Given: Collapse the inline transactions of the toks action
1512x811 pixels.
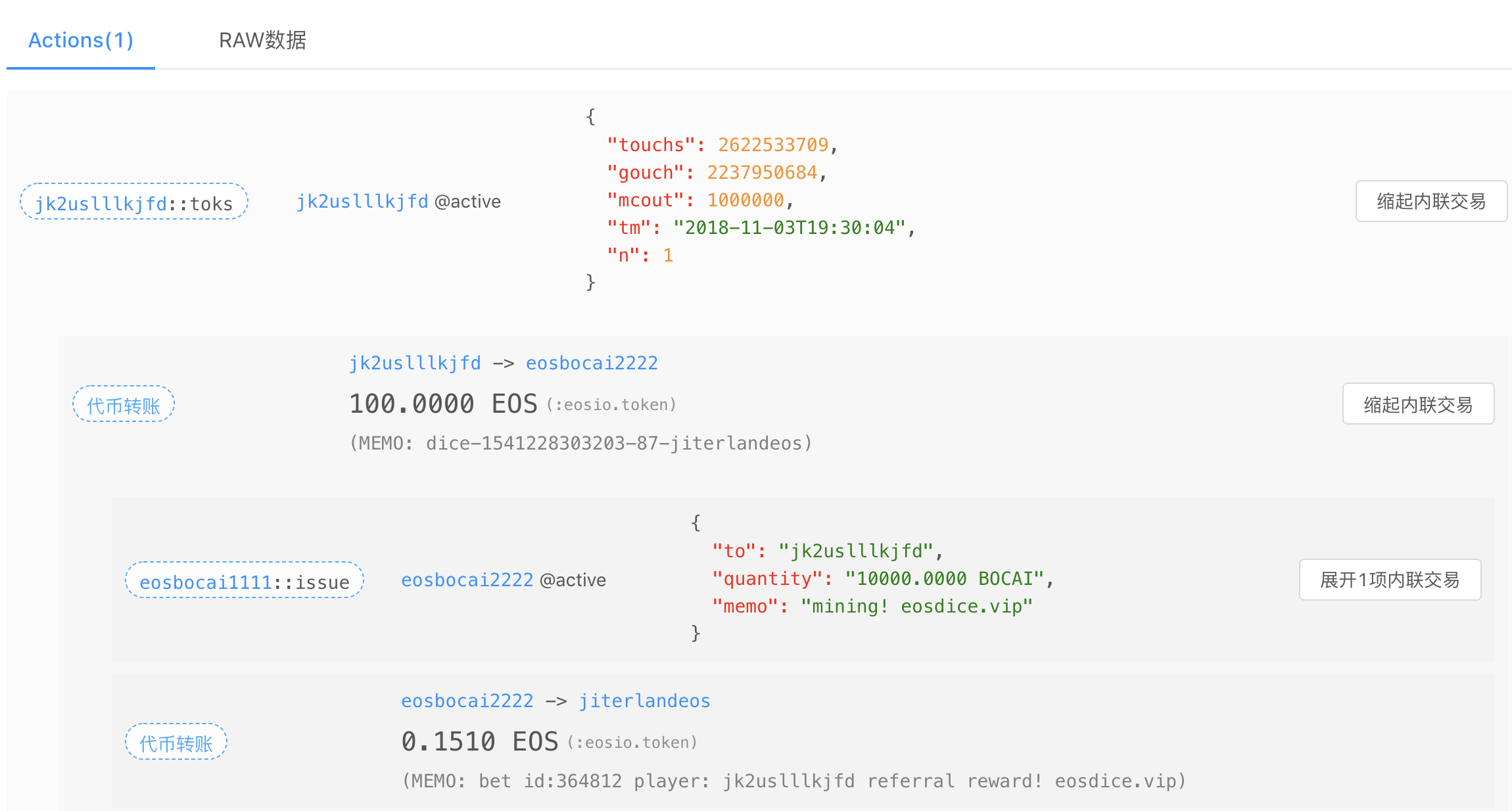Looking at the screenshot, I should coord(1430,202).
